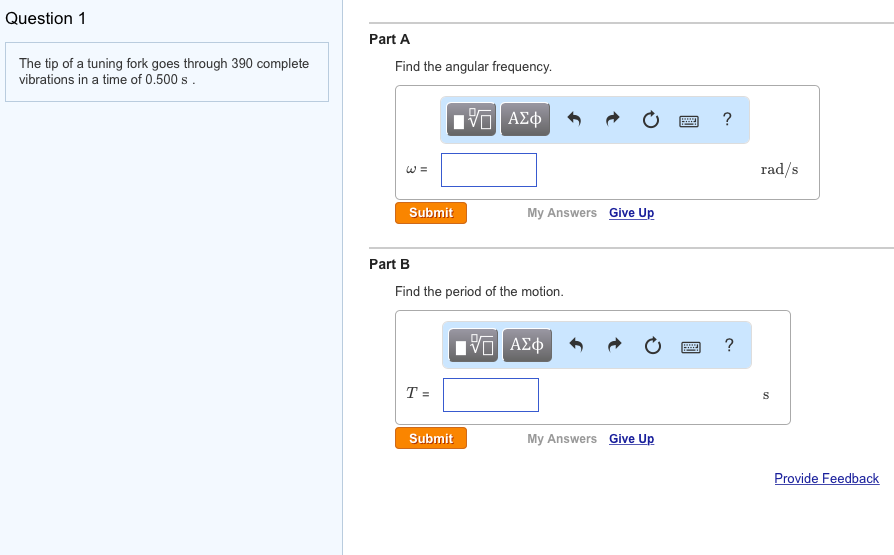Give up on Part A
Screen dimensions: 894x555
pyautogui.click(x=631, y=213)
